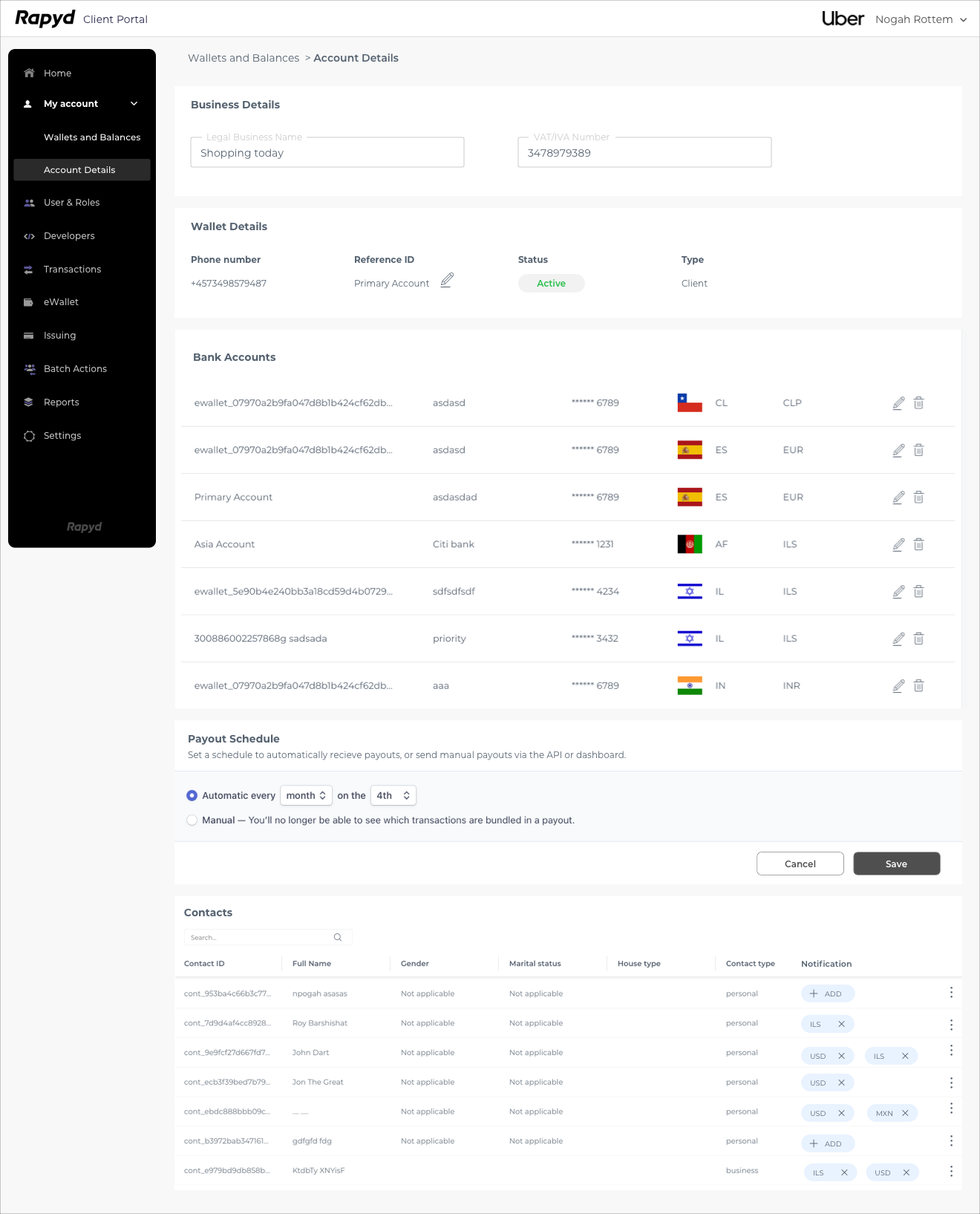Select the Automatic payout schedule option

pos(192,795)
